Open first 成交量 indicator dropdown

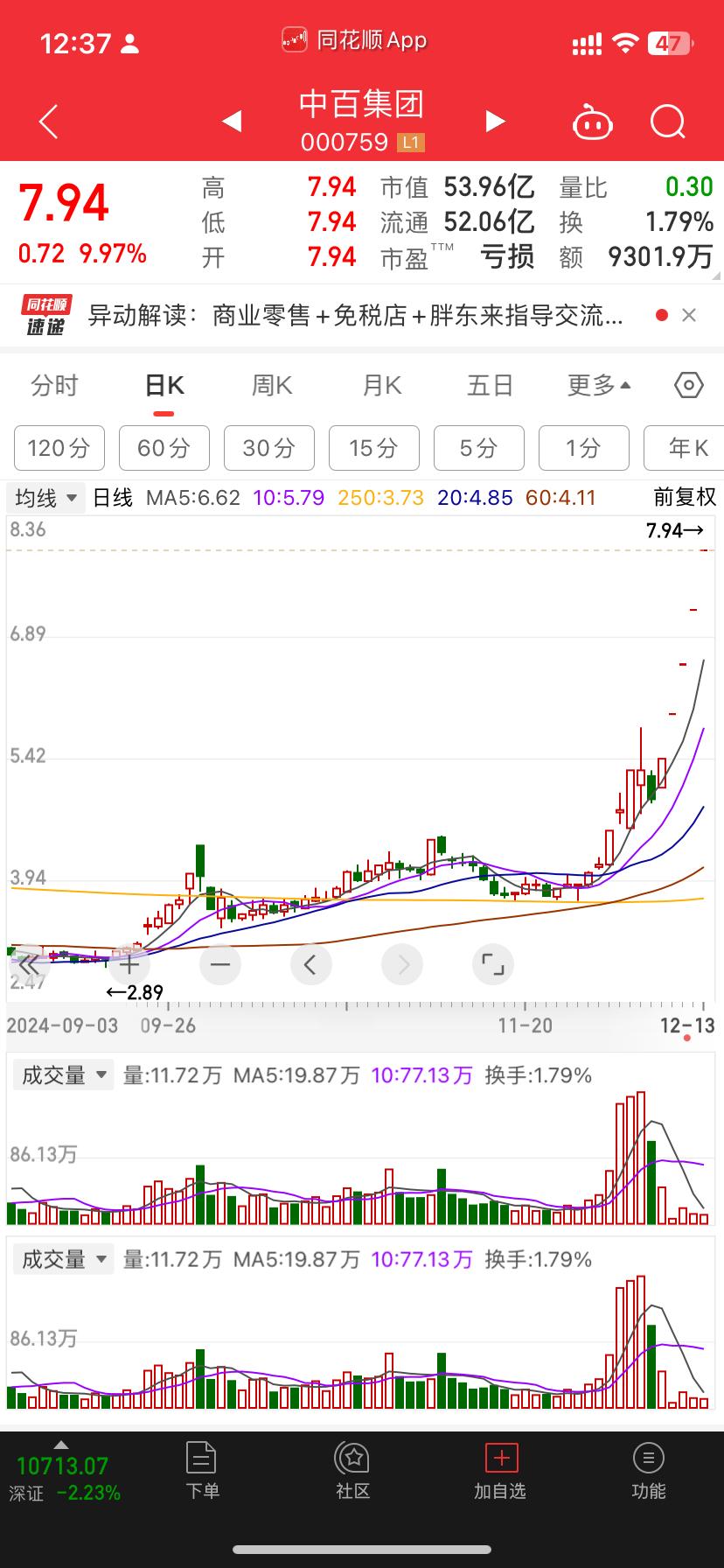(62, 1074)
